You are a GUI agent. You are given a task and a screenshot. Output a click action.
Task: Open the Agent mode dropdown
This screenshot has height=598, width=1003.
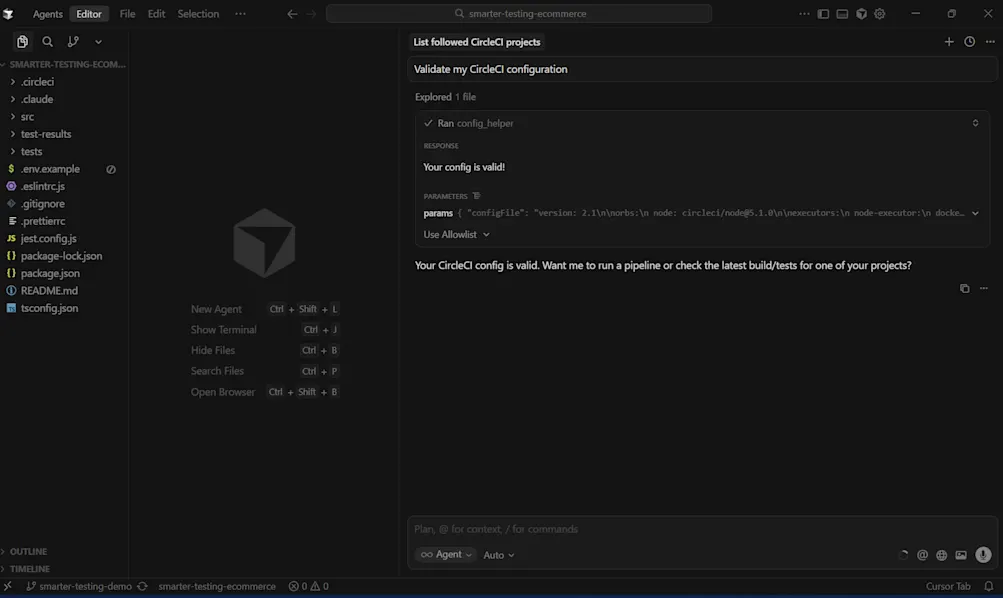445,554
